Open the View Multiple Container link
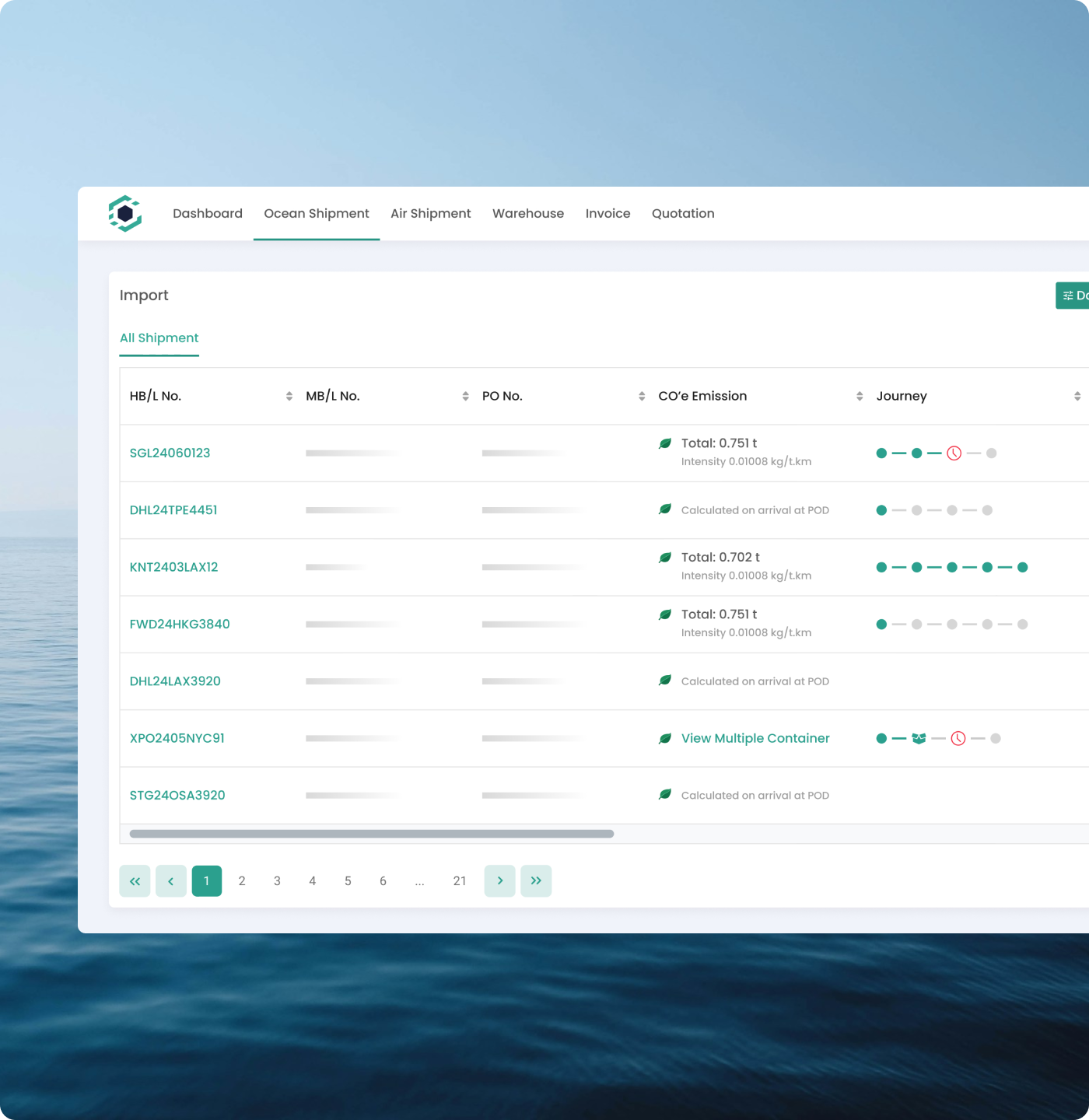 point(755,738)
